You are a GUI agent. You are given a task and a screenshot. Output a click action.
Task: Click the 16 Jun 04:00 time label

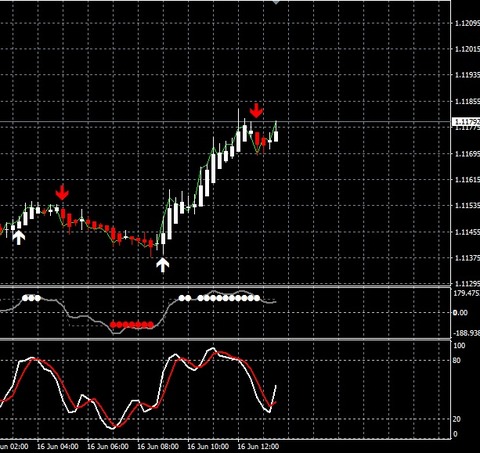click(57, 446)
